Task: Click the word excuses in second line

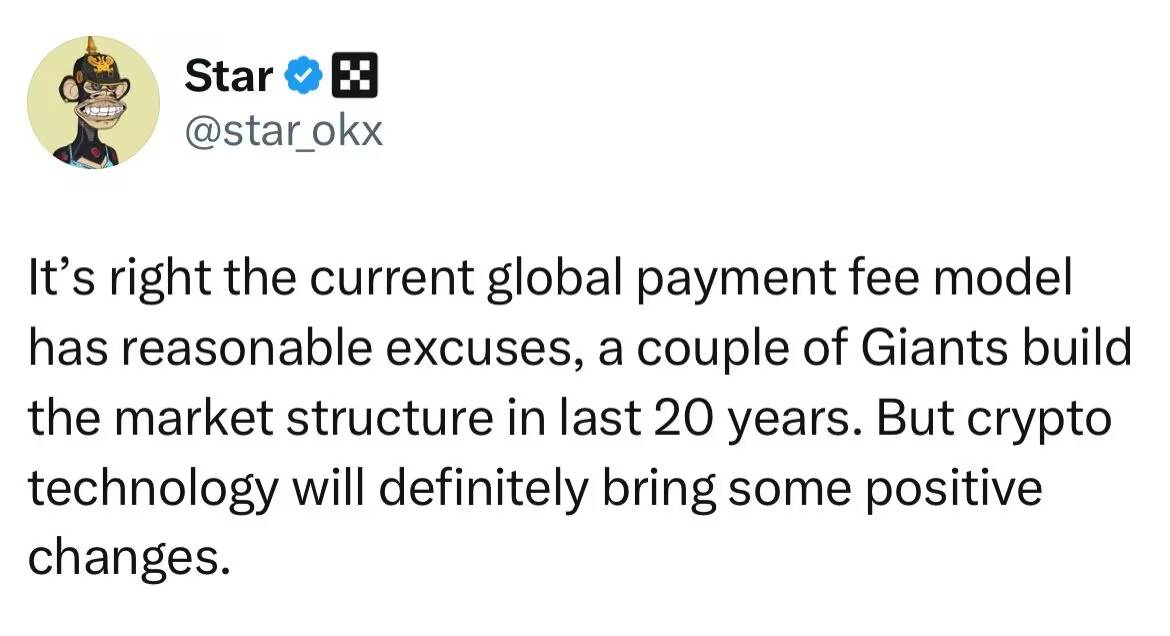Action: point(485,349)
